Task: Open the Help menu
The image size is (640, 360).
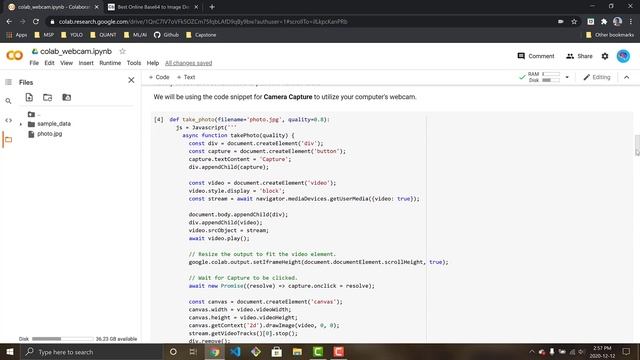Action: click(153, 63)
